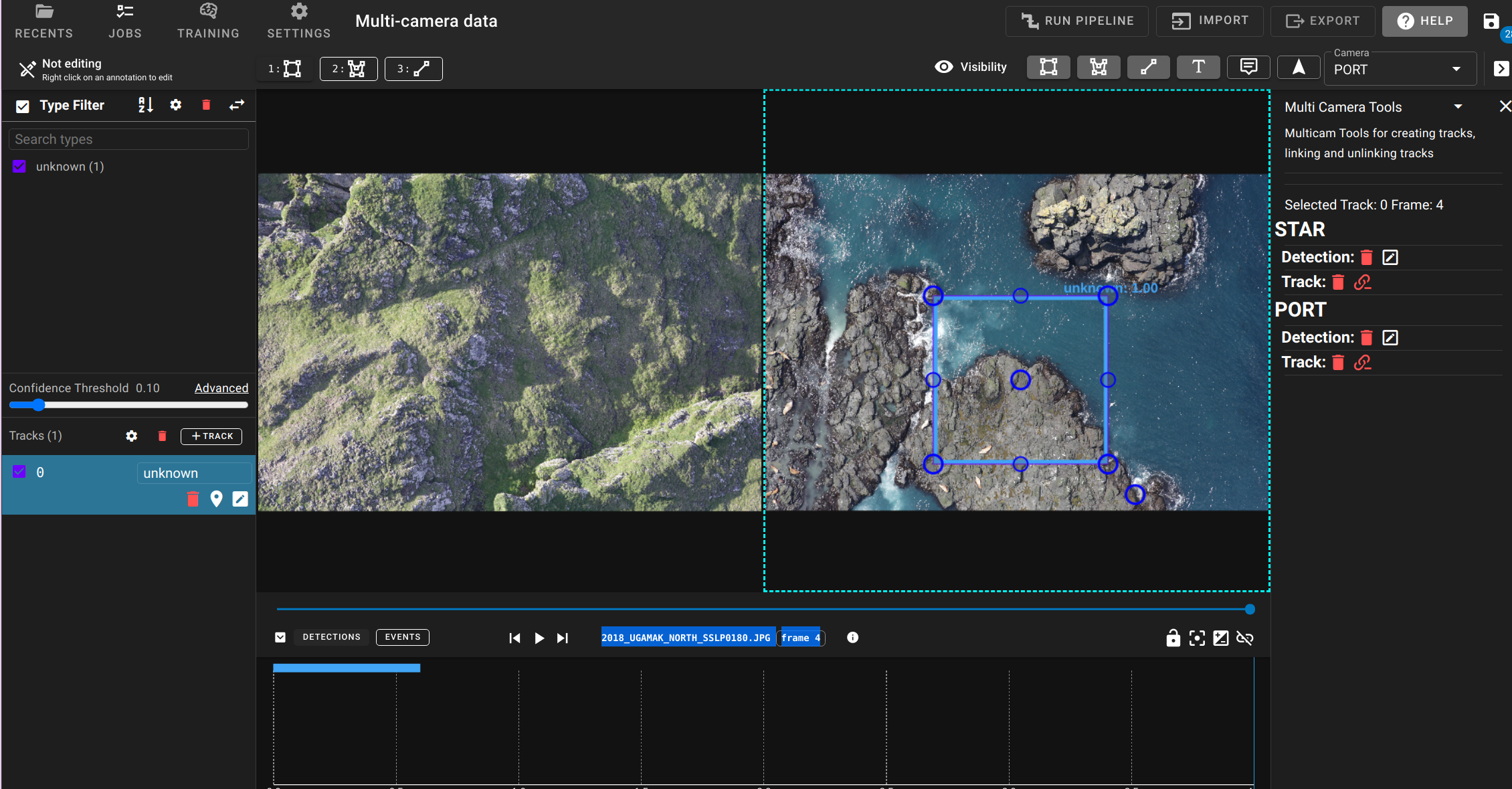The height and width of the screenshot is (789, 1512).
Task: Click the lock camera icon in the playback bar
Action: [x=1173, y=638]
